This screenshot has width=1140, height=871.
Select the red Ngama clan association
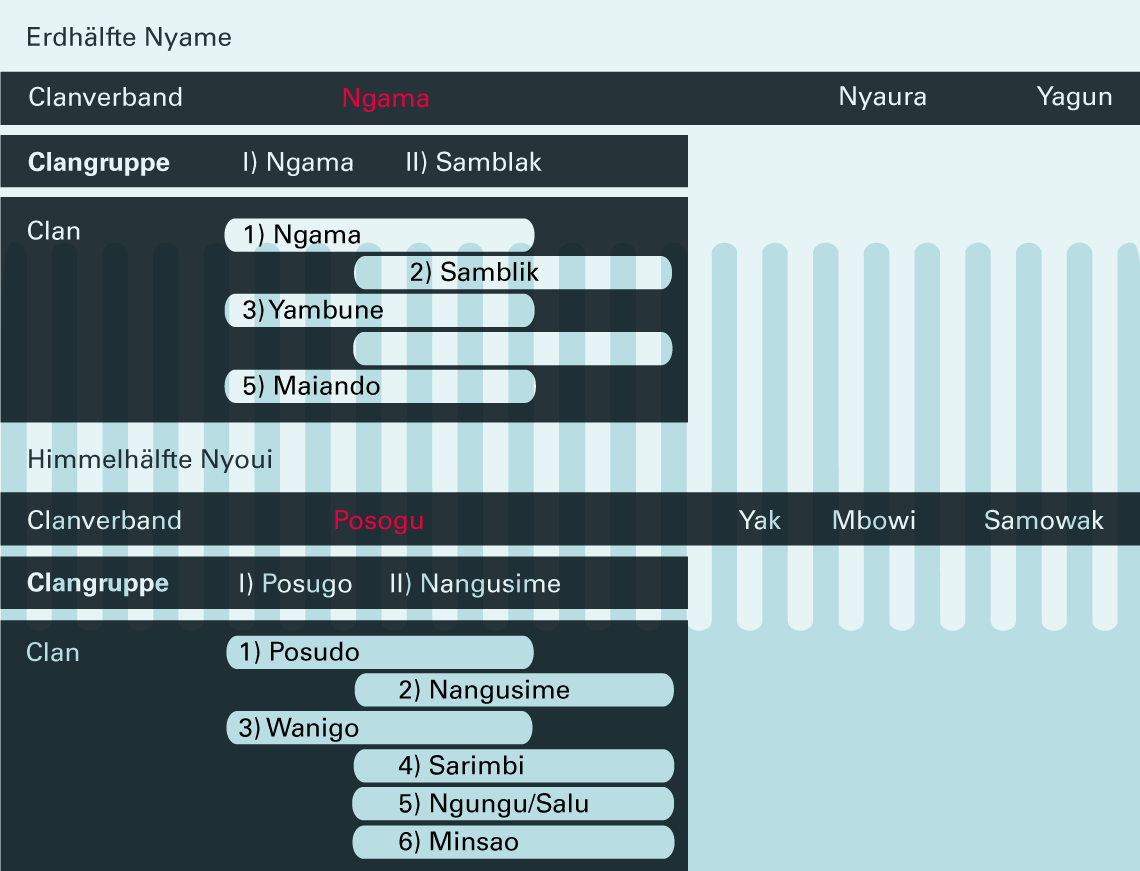pyautogui.click(x=385, y=98)
